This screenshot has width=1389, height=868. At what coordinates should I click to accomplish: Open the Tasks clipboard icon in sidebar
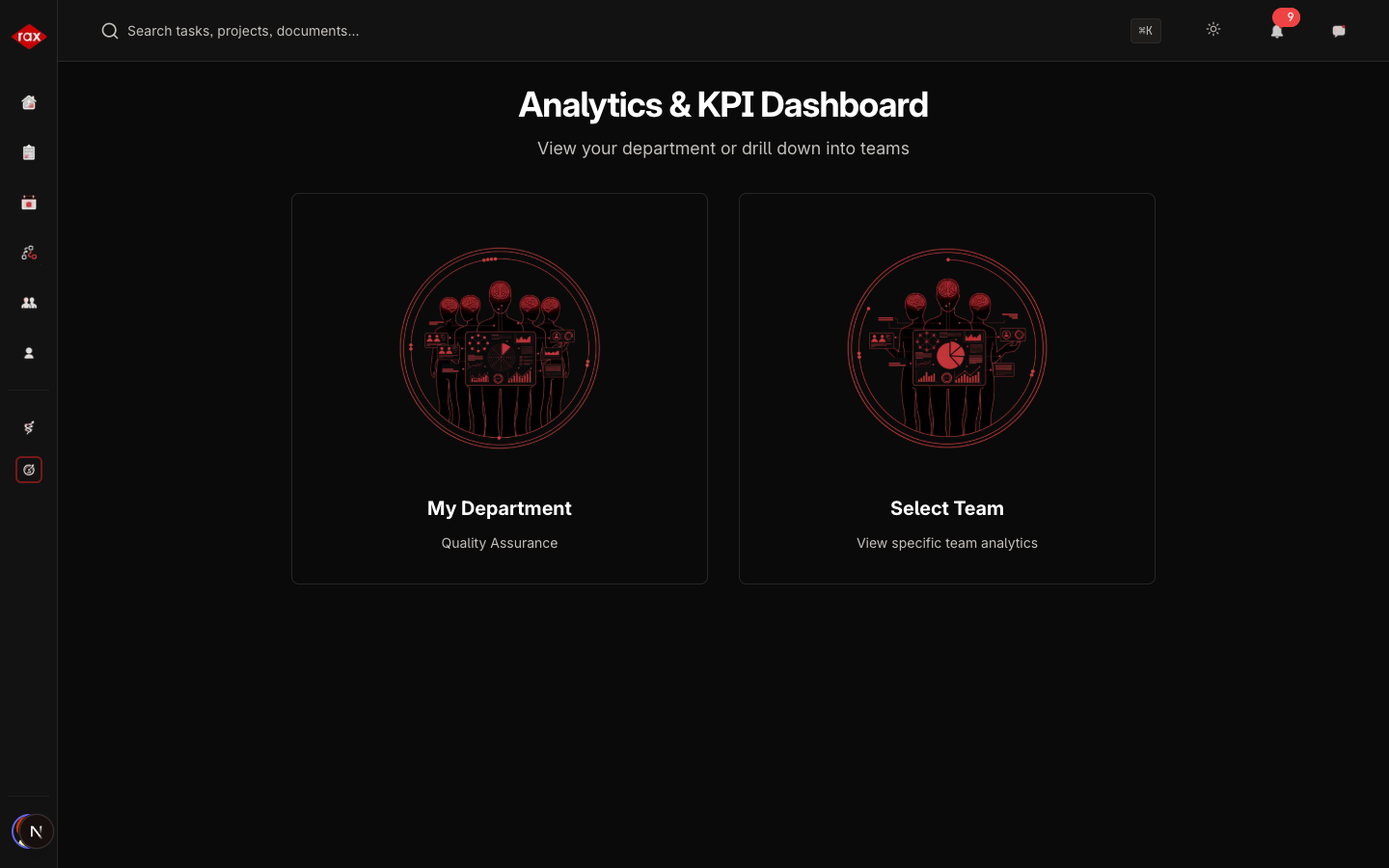point(29,152)
